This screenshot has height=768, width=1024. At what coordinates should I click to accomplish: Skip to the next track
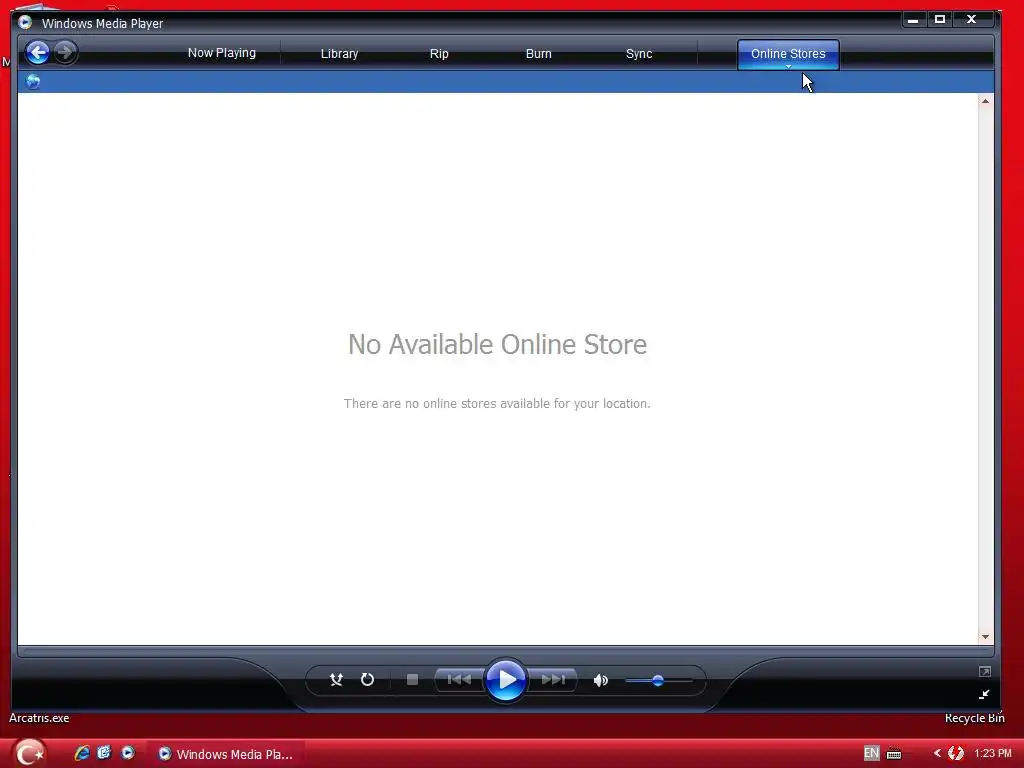point(553,680)
